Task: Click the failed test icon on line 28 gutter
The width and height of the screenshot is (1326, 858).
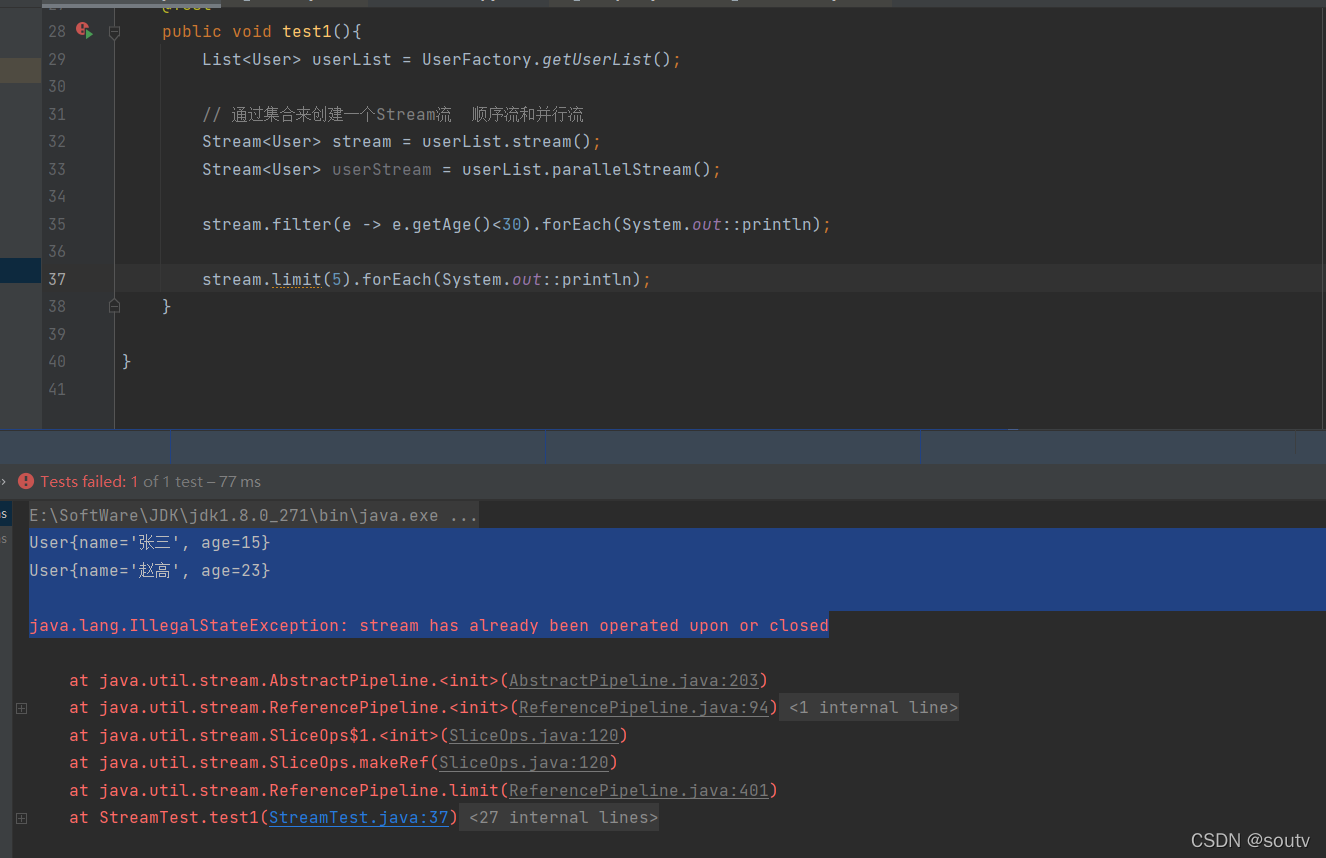Action: click(84, 31)
